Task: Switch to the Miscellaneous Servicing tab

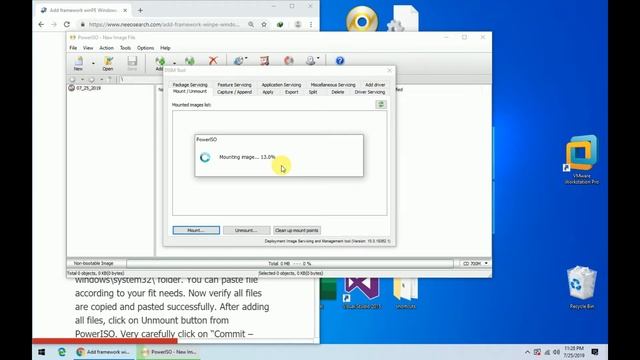Action: click(x=333, y=84)
